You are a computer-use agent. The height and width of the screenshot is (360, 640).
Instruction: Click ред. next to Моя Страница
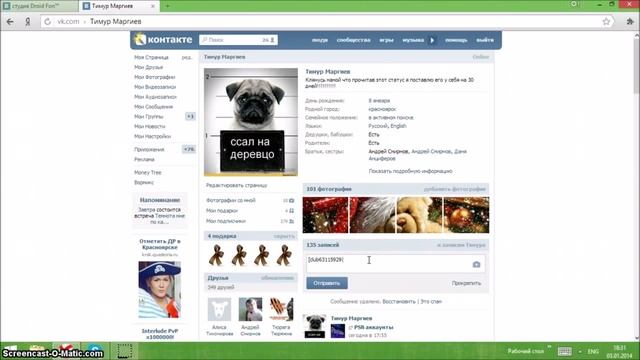coord(187,58)
